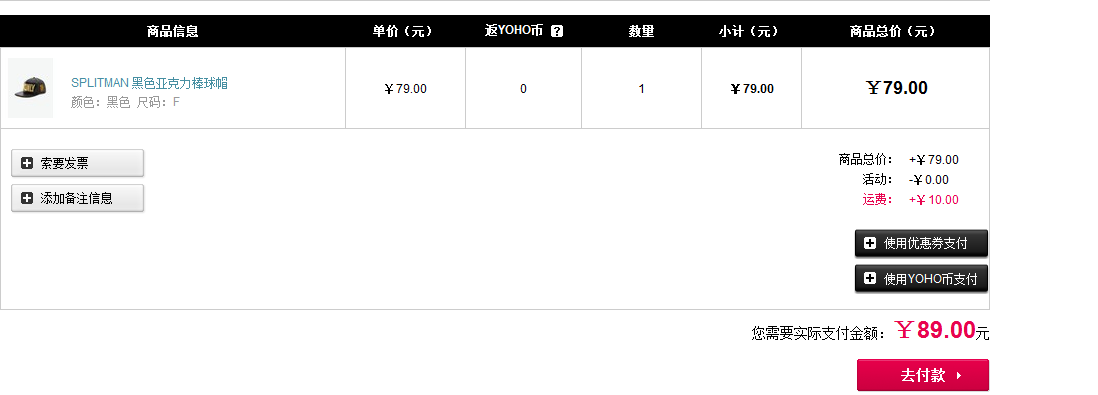The width and height of the screenshot is (1098, 395).
Task: Open the baseball cap product thumbnail
Action: [31, 88]
